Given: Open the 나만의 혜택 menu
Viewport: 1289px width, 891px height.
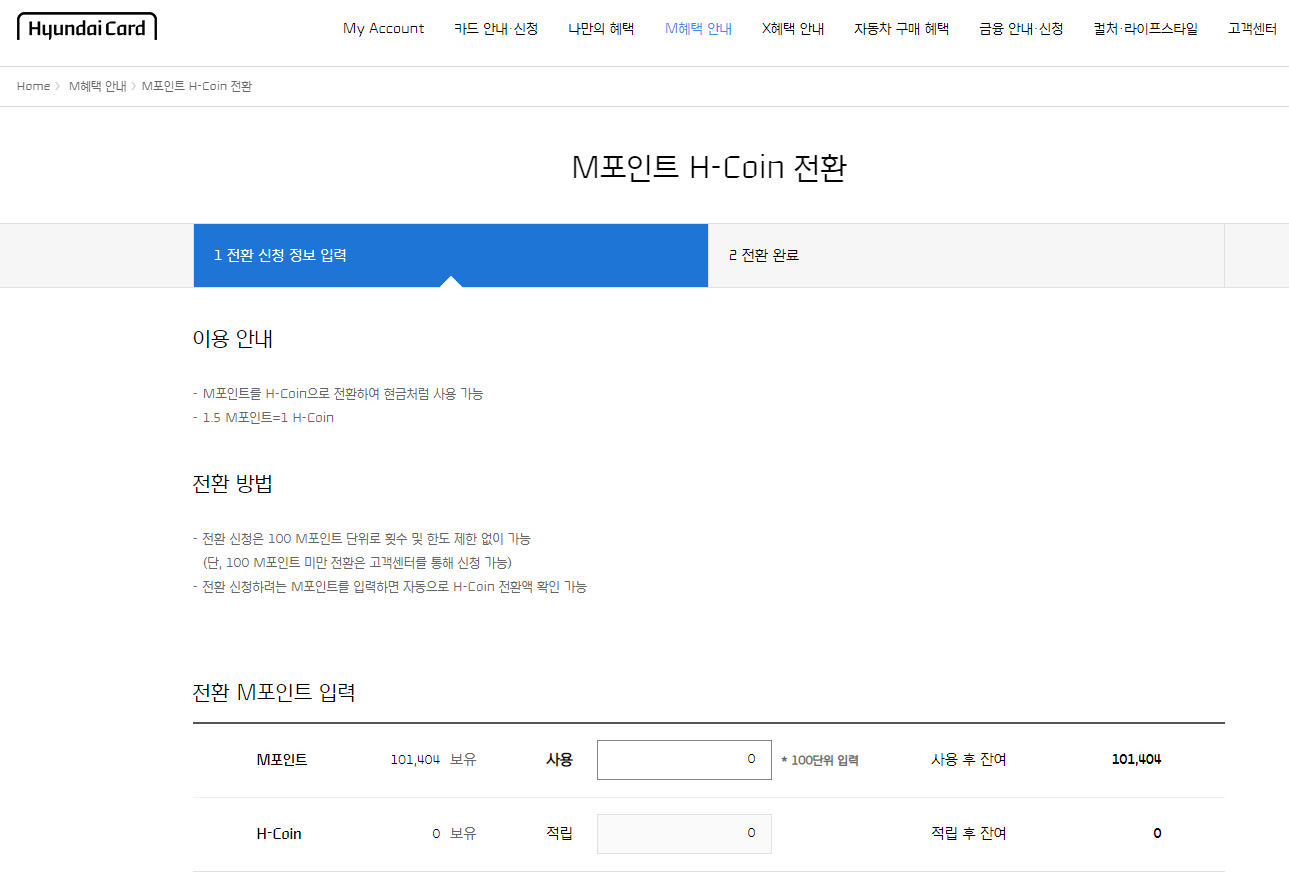Looking at the screenshot, I should point(601,28).
